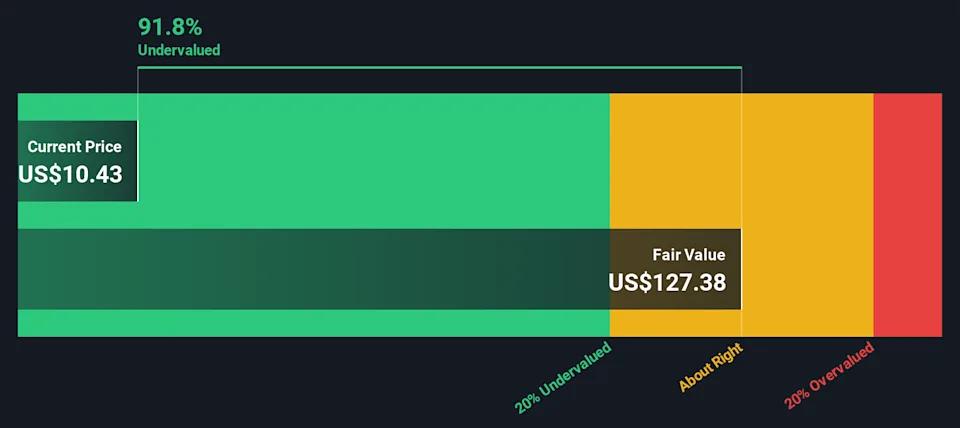Select the orange zone right of fair value line
The image size is (960, 428).
click(x=808, y=215)
